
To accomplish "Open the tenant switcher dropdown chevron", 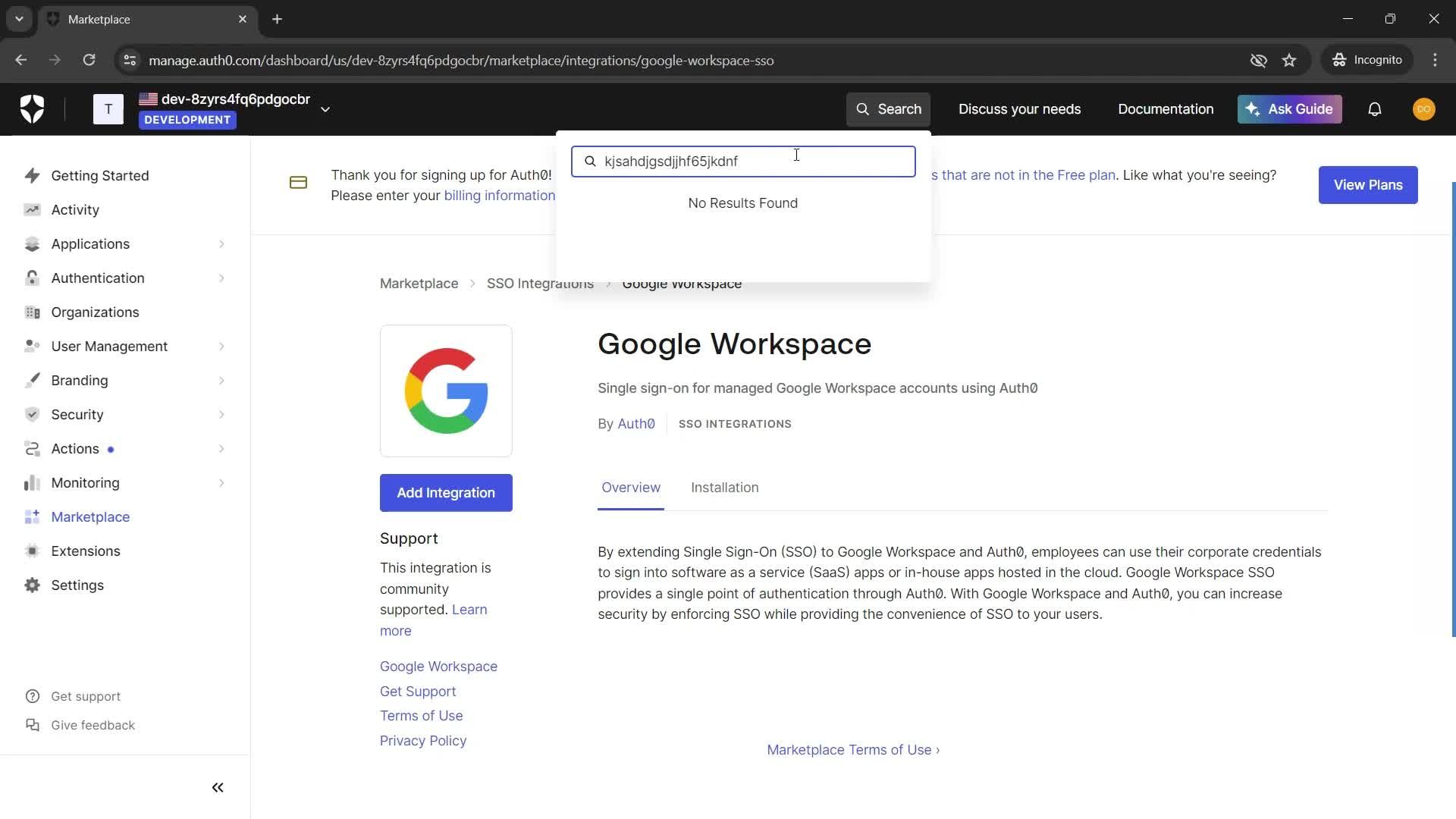I will tap(325, 110).
